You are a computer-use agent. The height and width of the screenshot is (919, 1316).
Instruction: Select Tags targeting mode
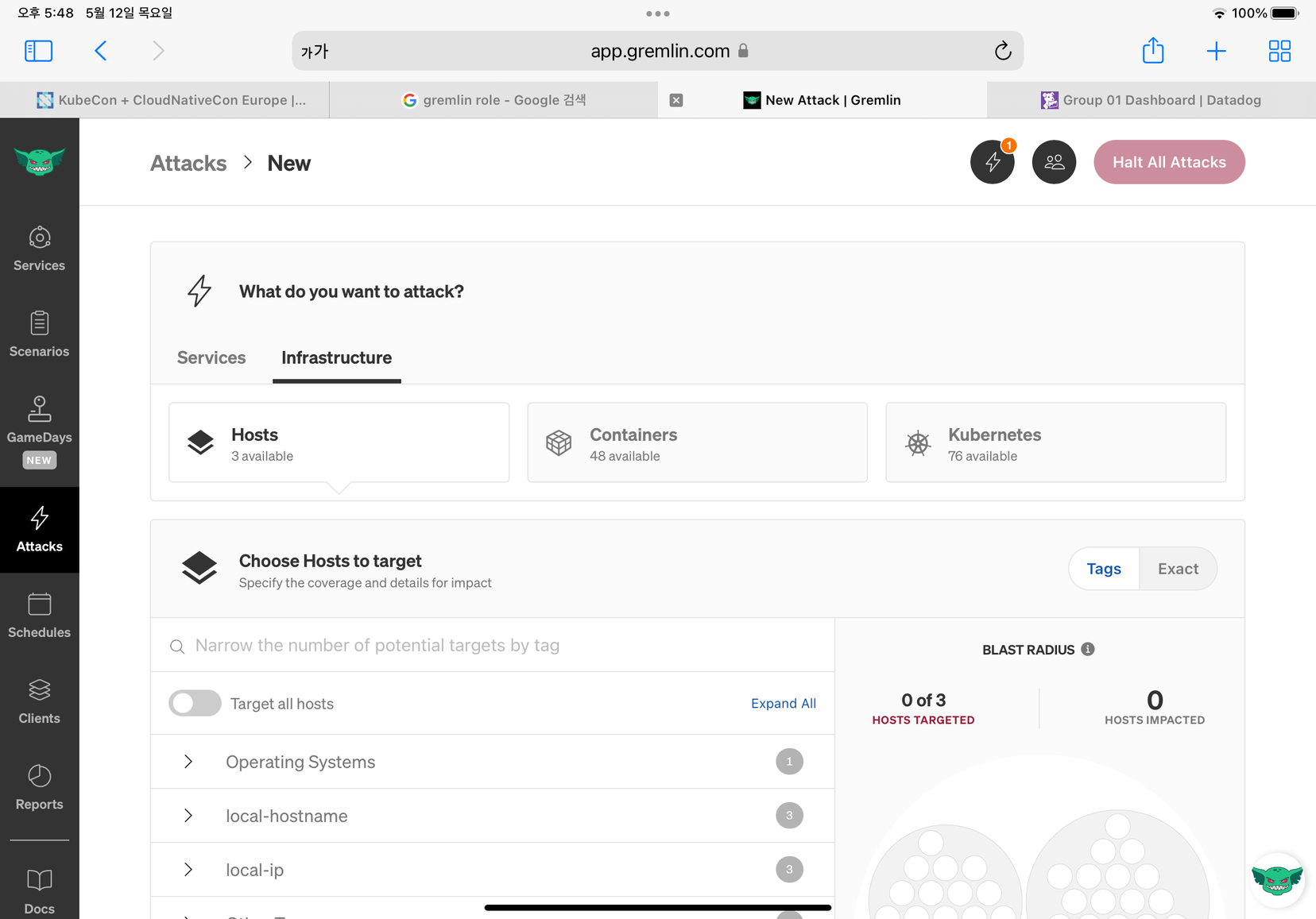pos(1104,569)
